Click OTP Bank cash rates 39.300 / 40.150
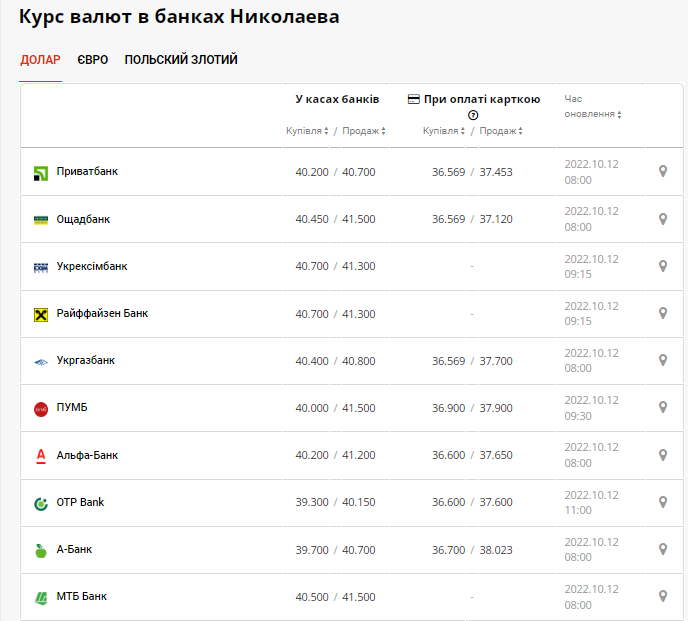The height and width of the screenshot is (621, 688). [x=335, y=502]
